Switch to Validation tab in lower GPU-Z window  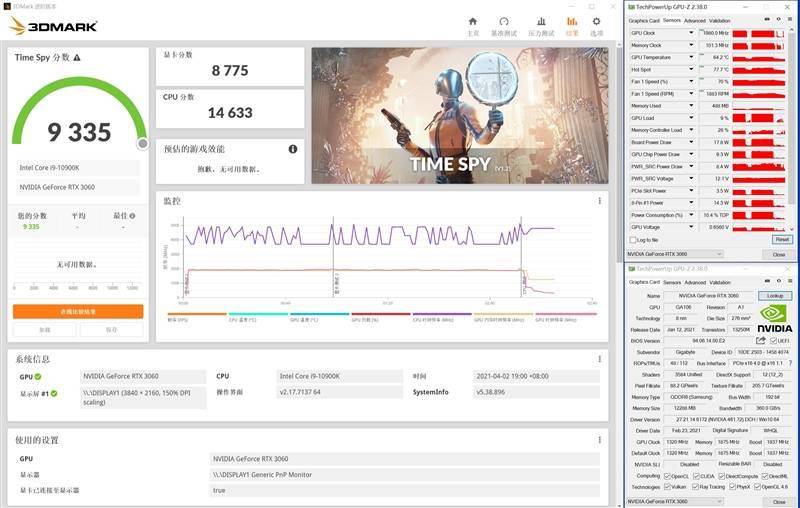pos(719,282)
